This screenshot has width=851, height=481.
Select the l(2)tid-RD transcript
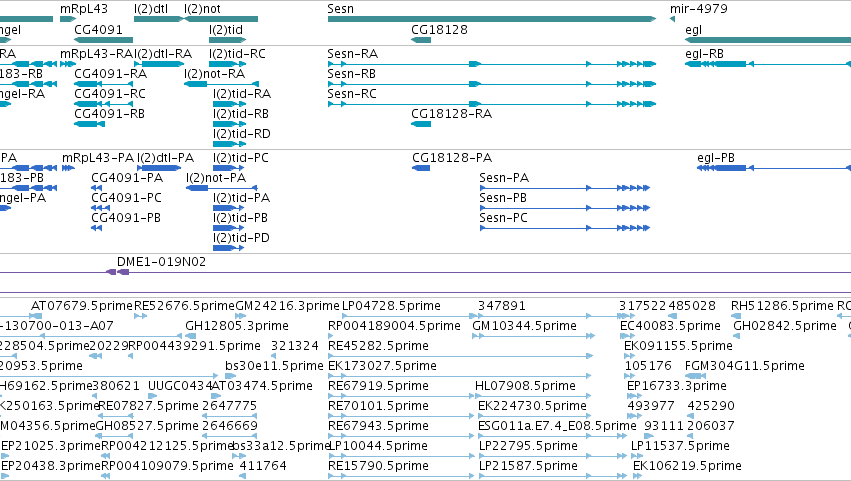(x=229, y=144)
